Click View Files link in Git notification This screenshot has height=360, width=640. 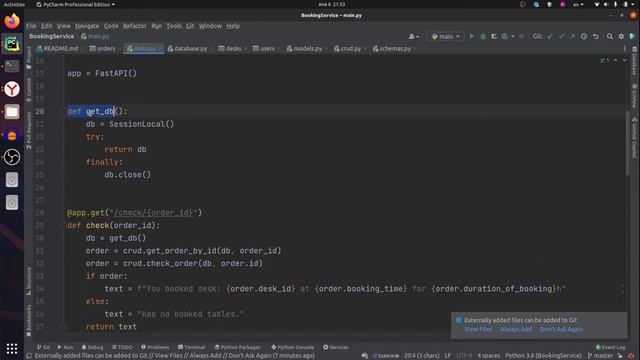coord(478,329)
